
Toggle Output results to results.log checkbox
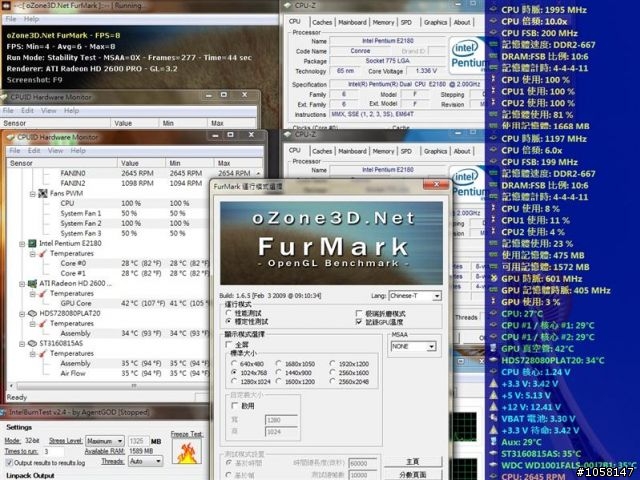pos(9,462)
